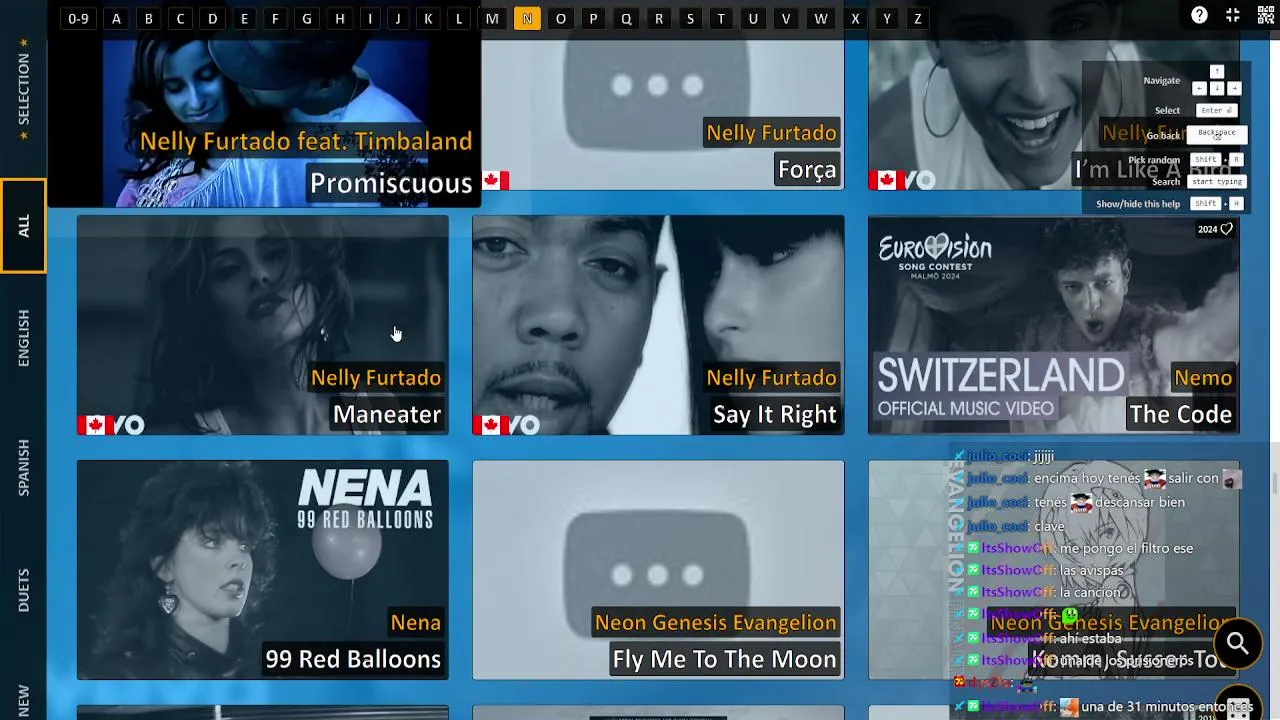The image size is (1280, 720).
Task: Jump to letter W in the index
Action: pos(821,19)
